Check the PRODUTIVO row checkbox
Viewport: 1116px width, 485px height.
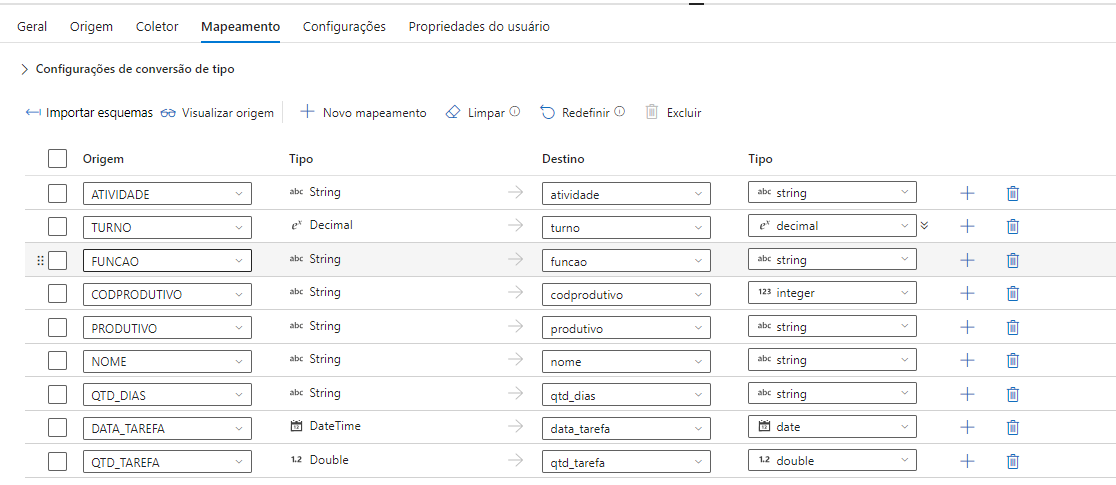click(x=58, y=327)
